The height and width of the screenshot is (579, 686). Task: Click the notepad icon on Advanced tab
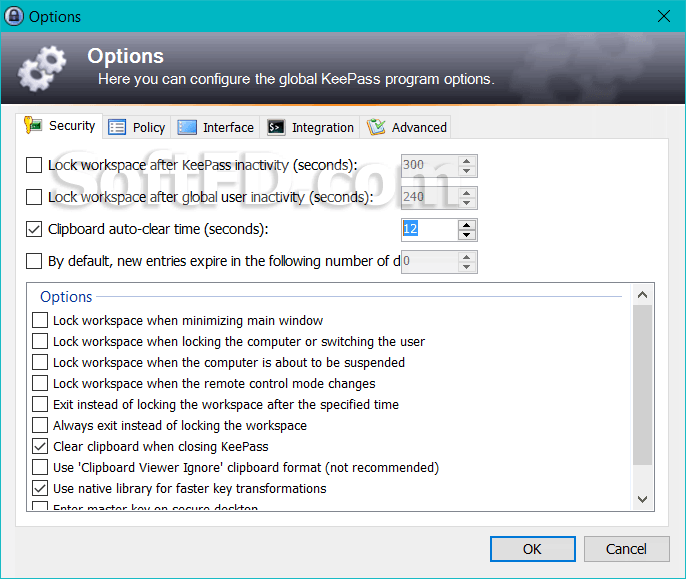[x=376, y=127]
